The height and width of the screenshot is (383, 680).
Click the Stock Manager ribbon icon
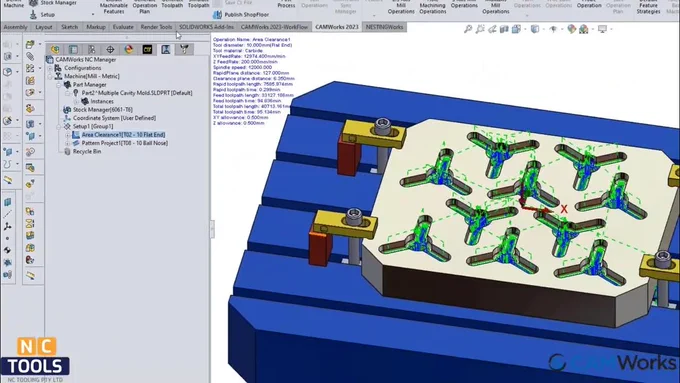(33, 3)
